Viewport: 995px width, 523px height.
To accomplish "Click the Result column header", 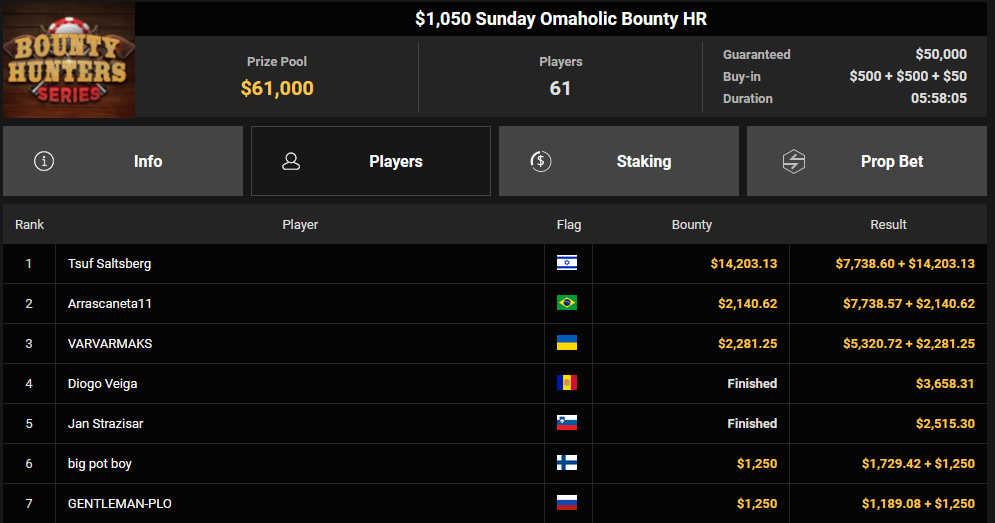I will point(888,225).
